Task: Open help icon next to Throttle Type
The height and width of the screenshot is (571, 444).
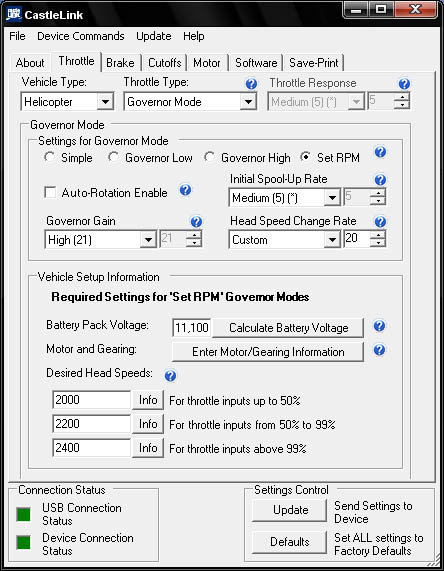Action: [x=251, y=84]
